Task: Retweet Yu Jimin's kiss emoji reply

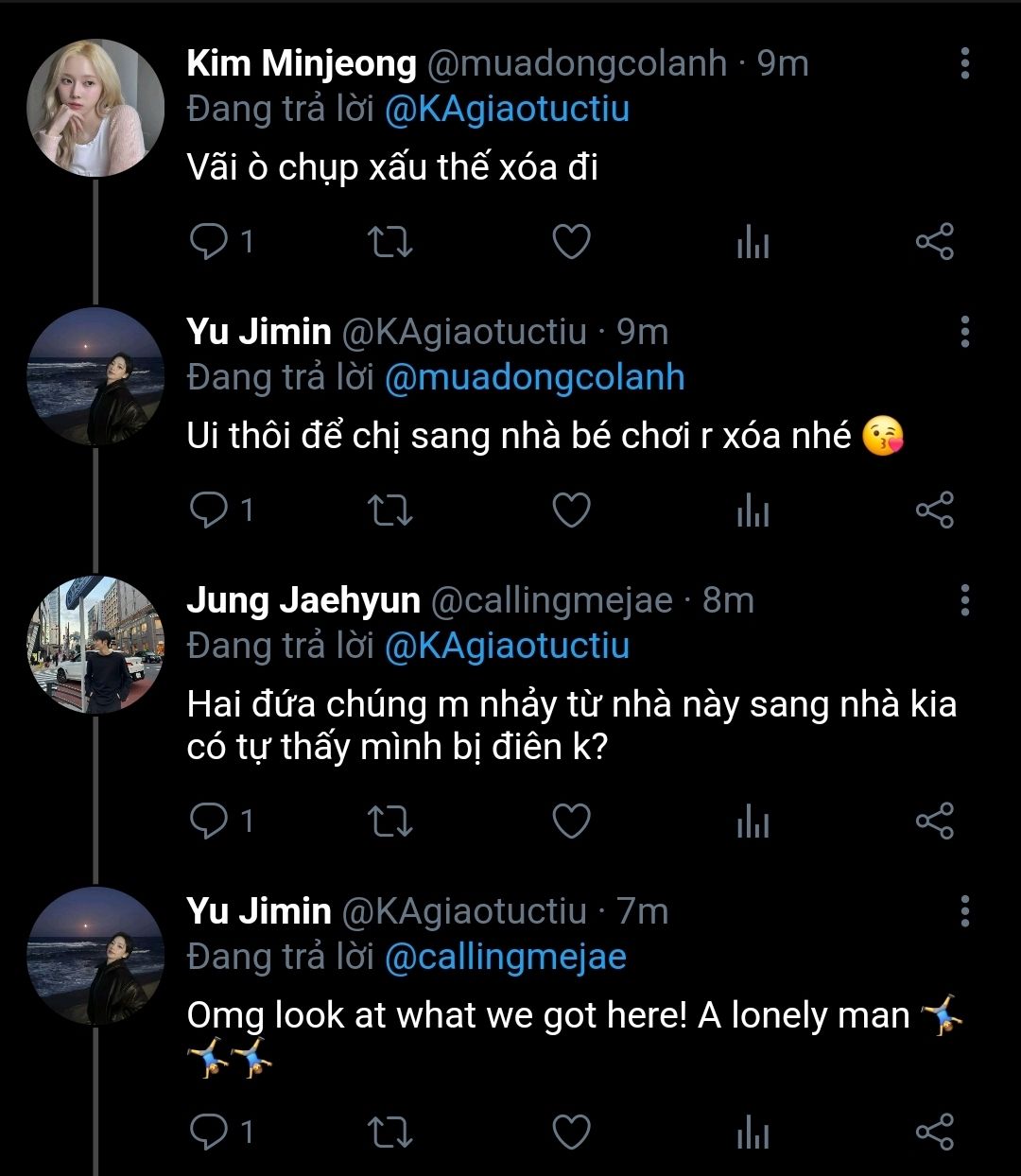Action: (389, 510)
